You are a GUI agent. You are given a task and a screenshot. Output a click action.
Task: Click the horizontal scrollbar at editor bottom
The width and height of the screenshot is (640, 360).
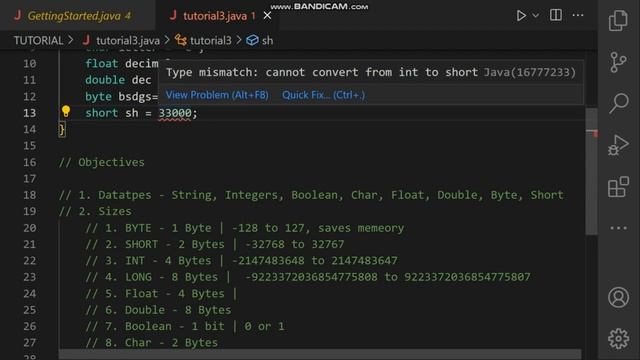pos(320,354)
